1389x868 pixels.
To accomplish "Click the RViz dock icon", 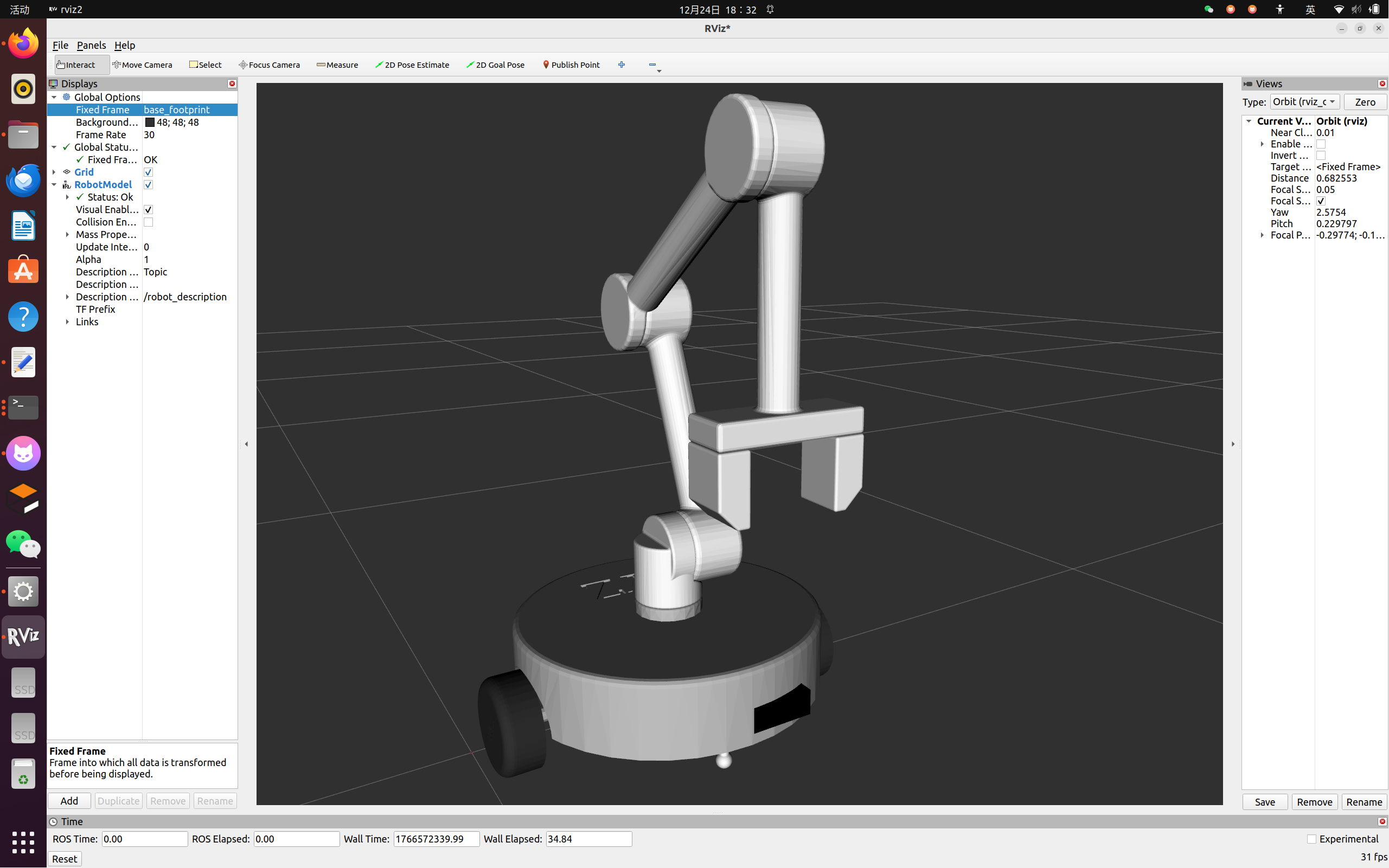I will 23,636.
